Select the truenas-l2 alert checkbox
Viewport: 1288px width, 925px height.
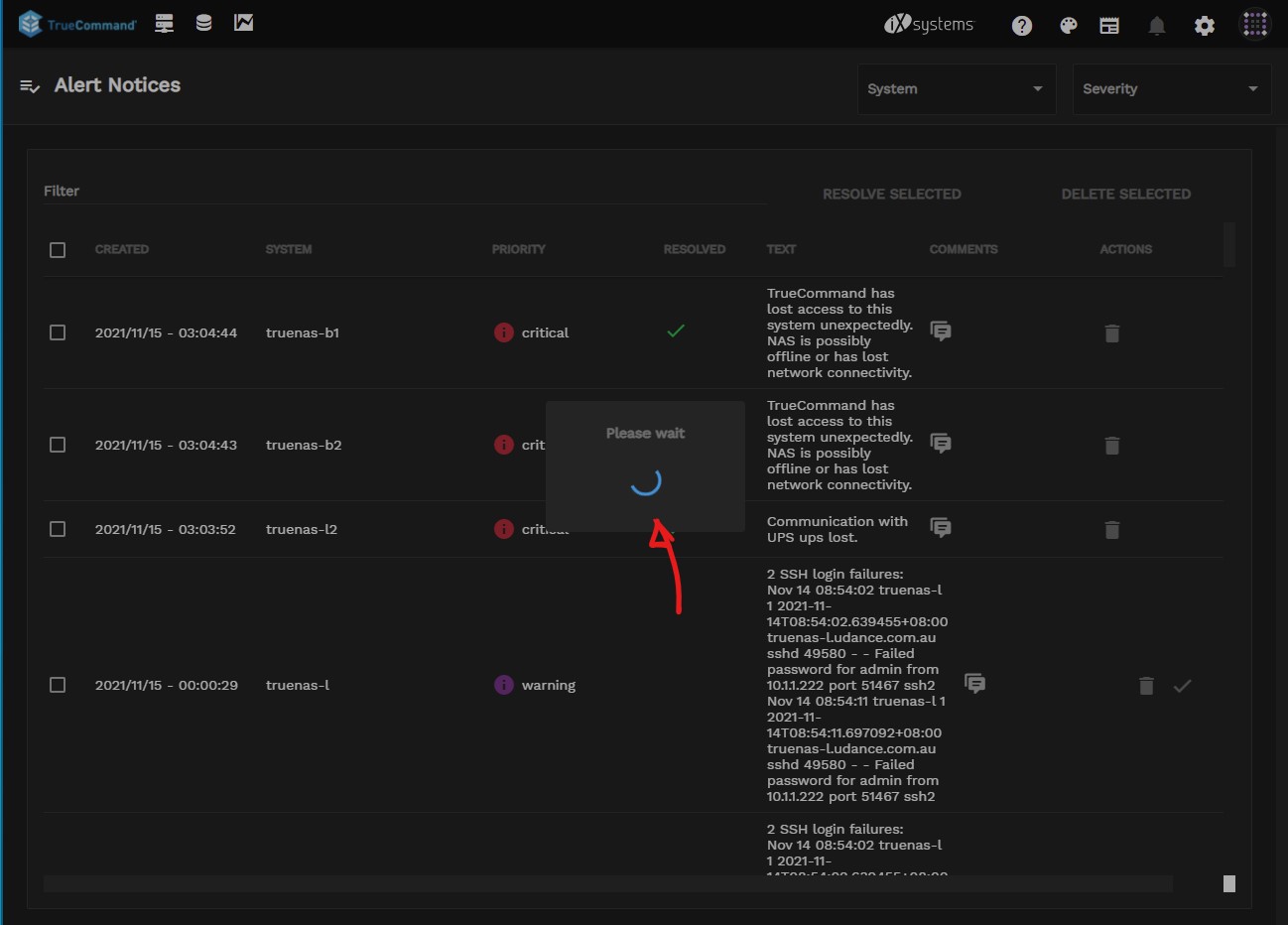58,529
